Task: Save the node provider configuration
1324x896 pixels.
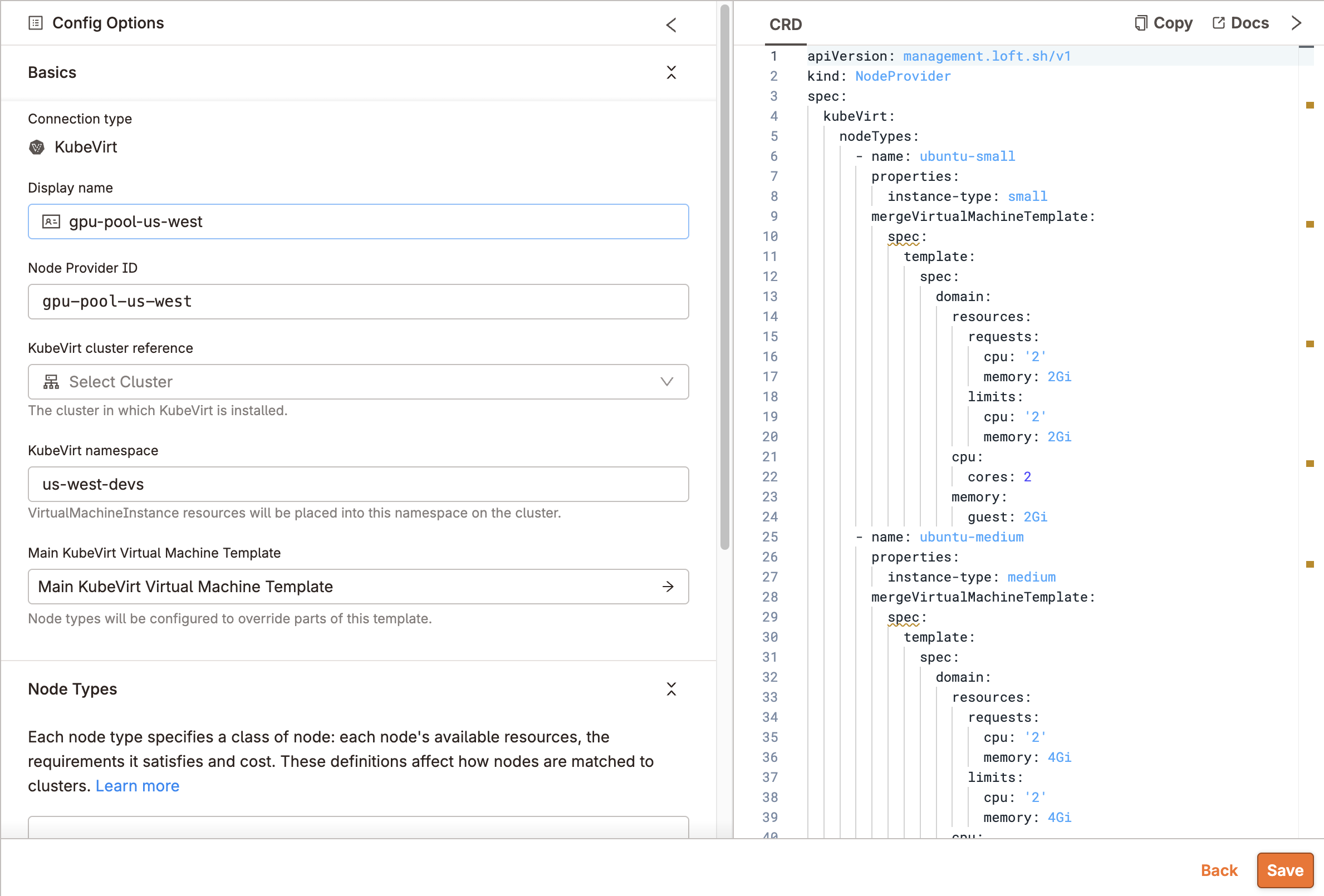Action: pos(1285,870)
